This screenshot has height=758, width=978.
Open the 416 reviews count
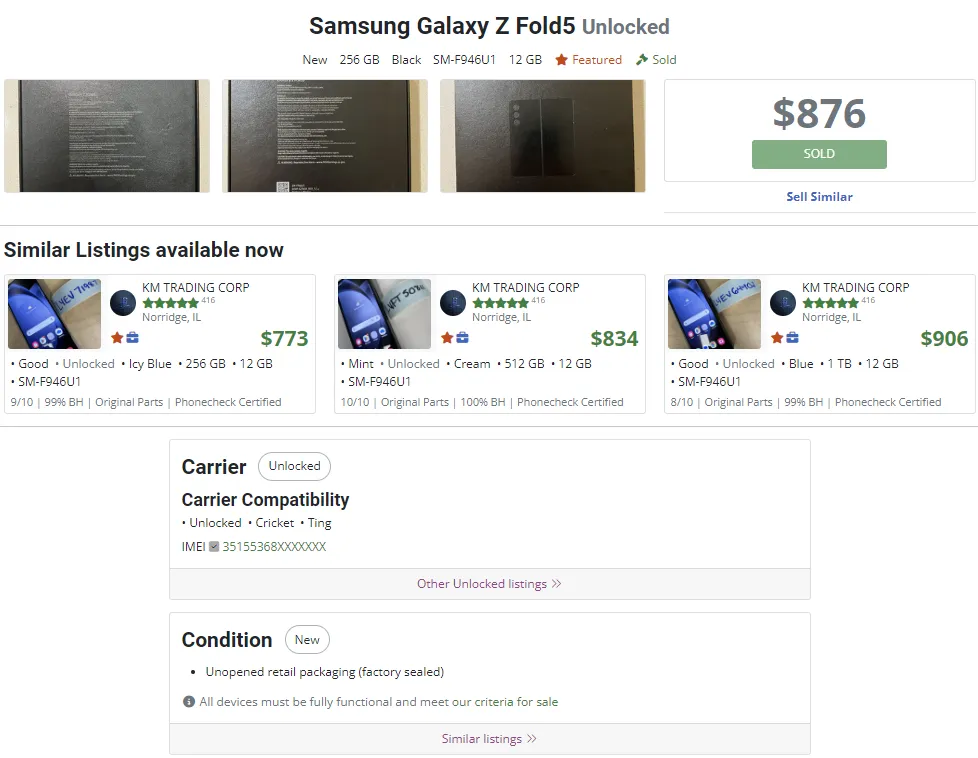click(209, 300)
